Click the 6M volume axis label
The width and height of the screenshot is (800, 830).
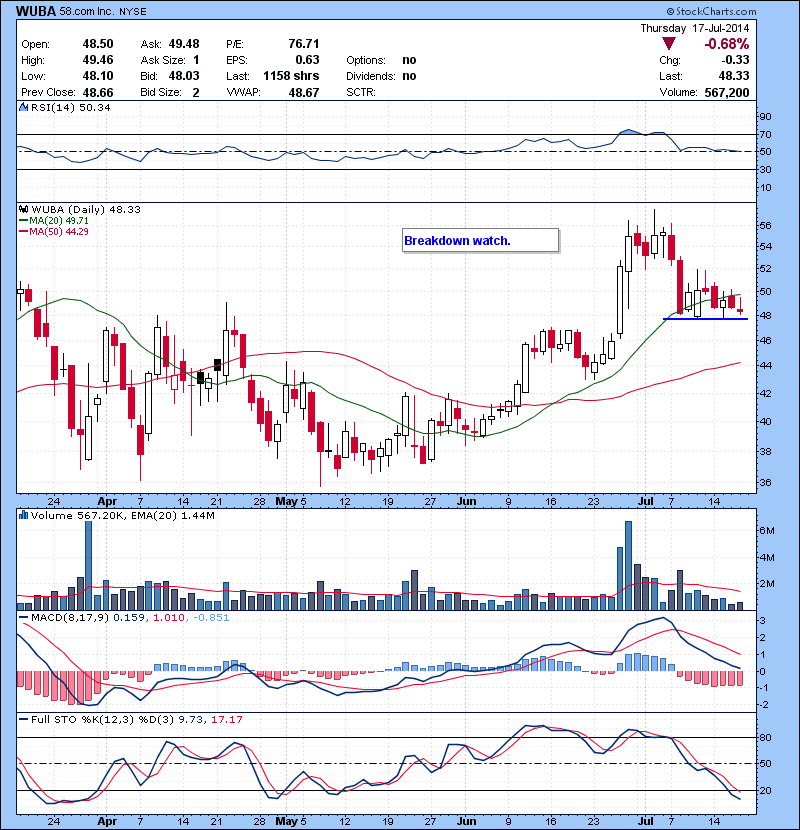pos(767,530)
